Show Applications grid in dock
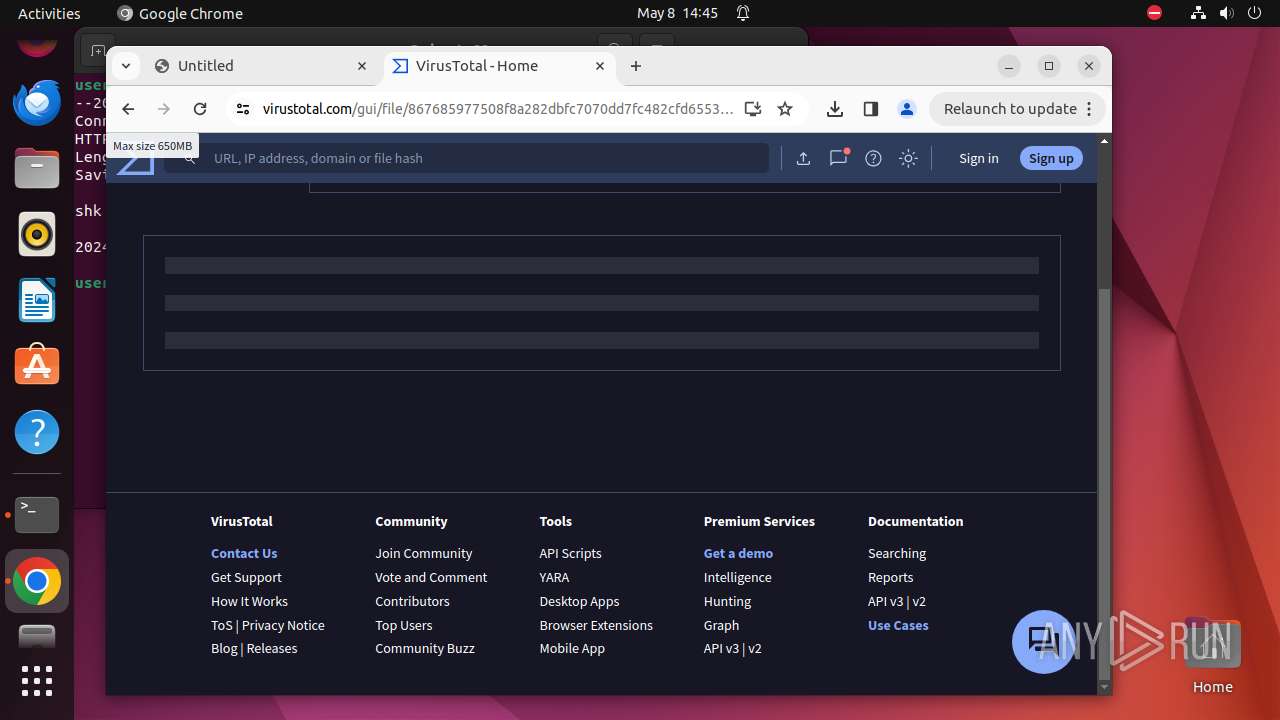The width and height of the screenshot is (1280, 720). click(37, 681)
